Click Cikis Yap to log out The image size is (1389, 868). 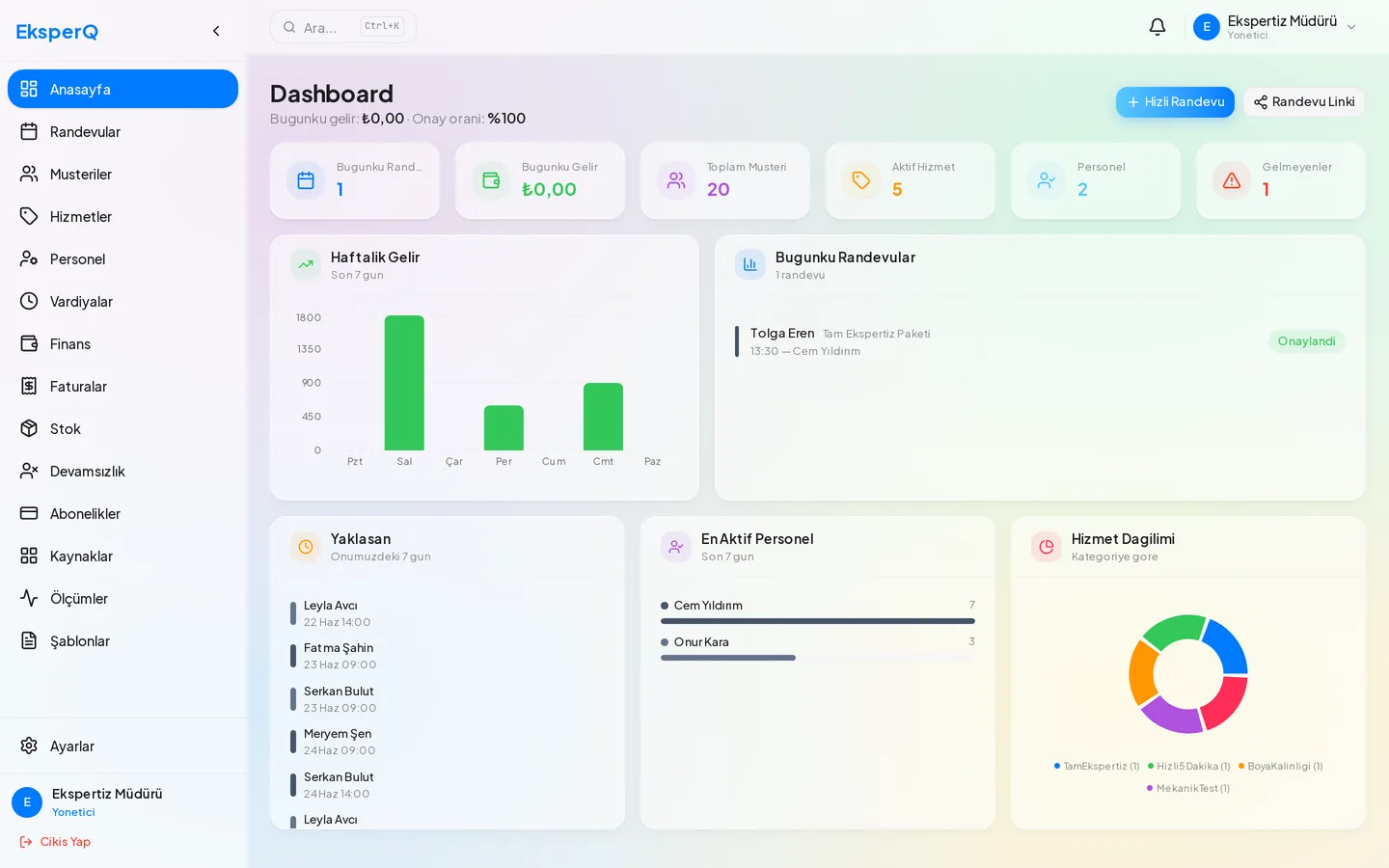(x=55, y=842)
